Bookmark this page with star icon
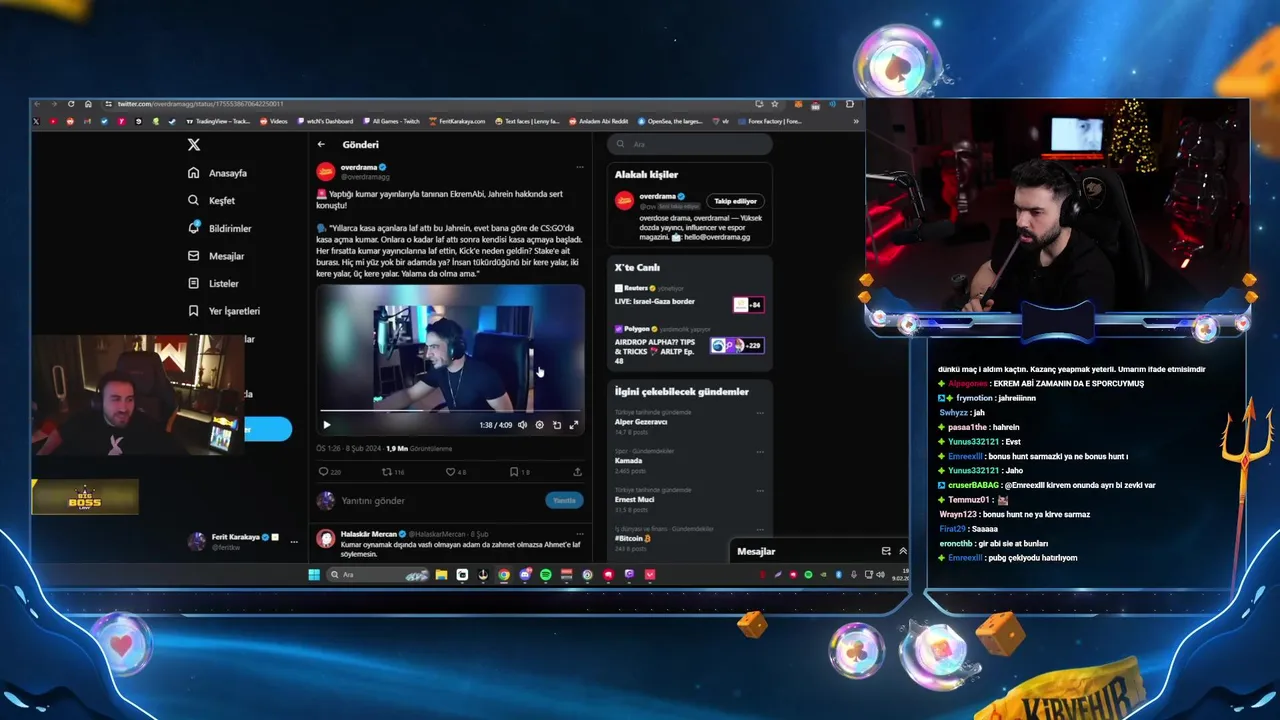The width and height of the screenshot is (1280, 720). coord(774,104)
